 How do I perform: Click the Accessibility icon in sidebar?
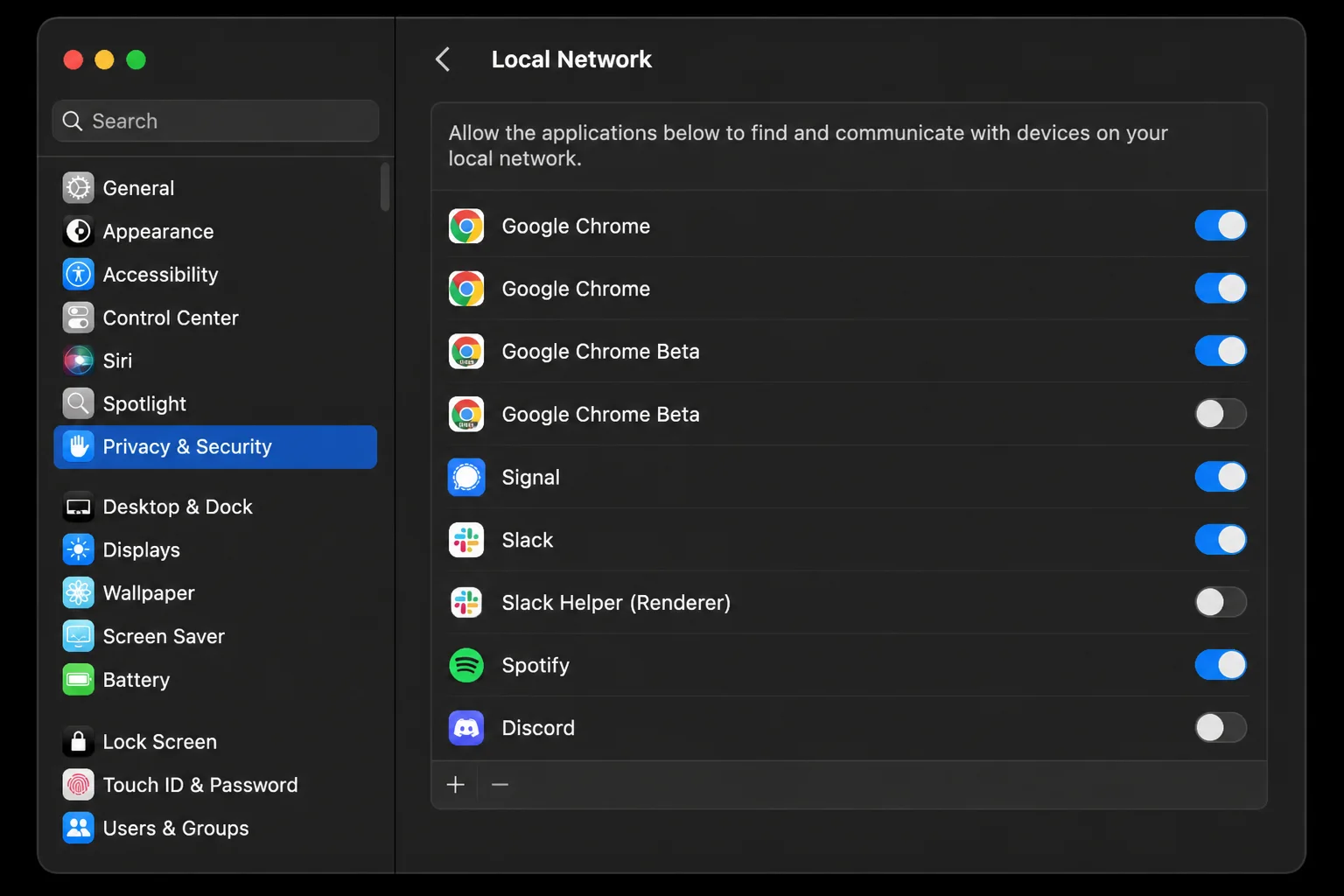[x=78, y=274]
